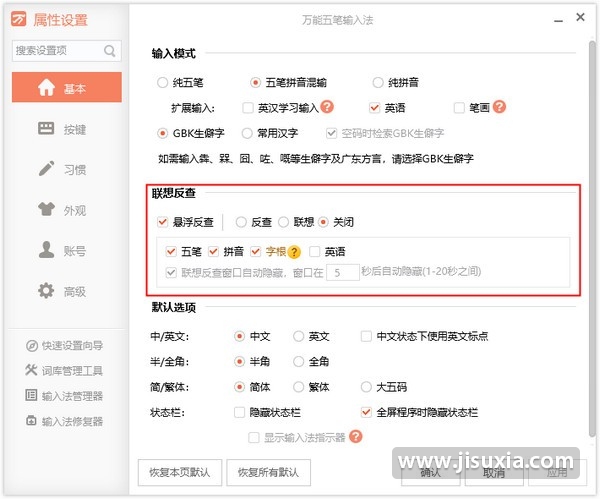Open the 习惯 settings tab
This screenshot has width=600, height=499.
(x=67, y=170)
